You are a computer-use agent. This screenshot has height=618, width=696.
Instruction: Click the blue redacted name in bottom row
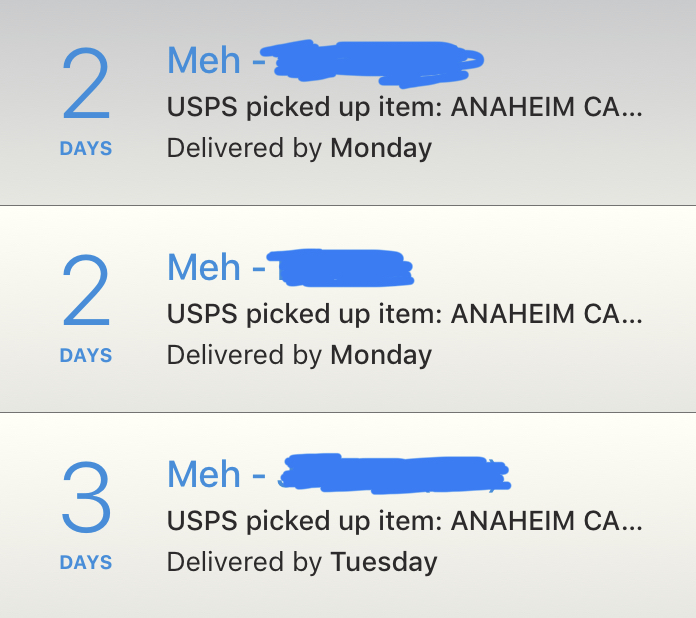pos(396,472)
